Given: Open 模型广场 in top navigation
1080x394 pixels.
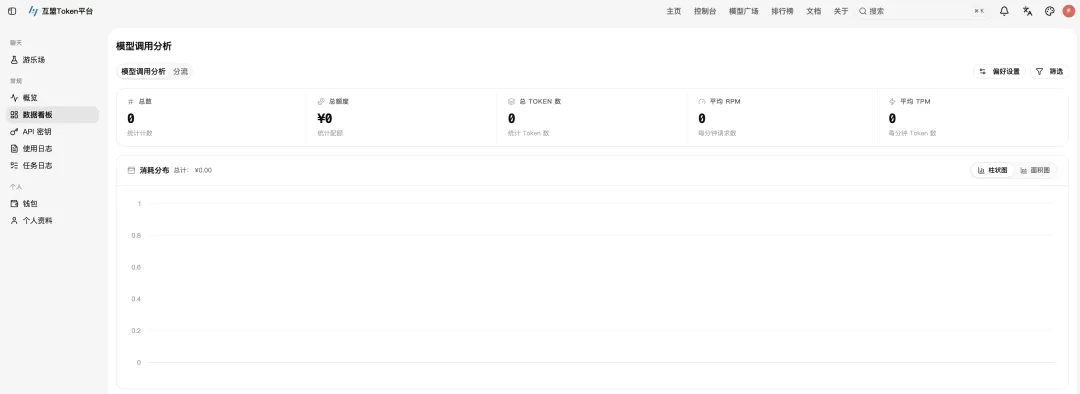Looking at the screenshot, I should 744,11.
